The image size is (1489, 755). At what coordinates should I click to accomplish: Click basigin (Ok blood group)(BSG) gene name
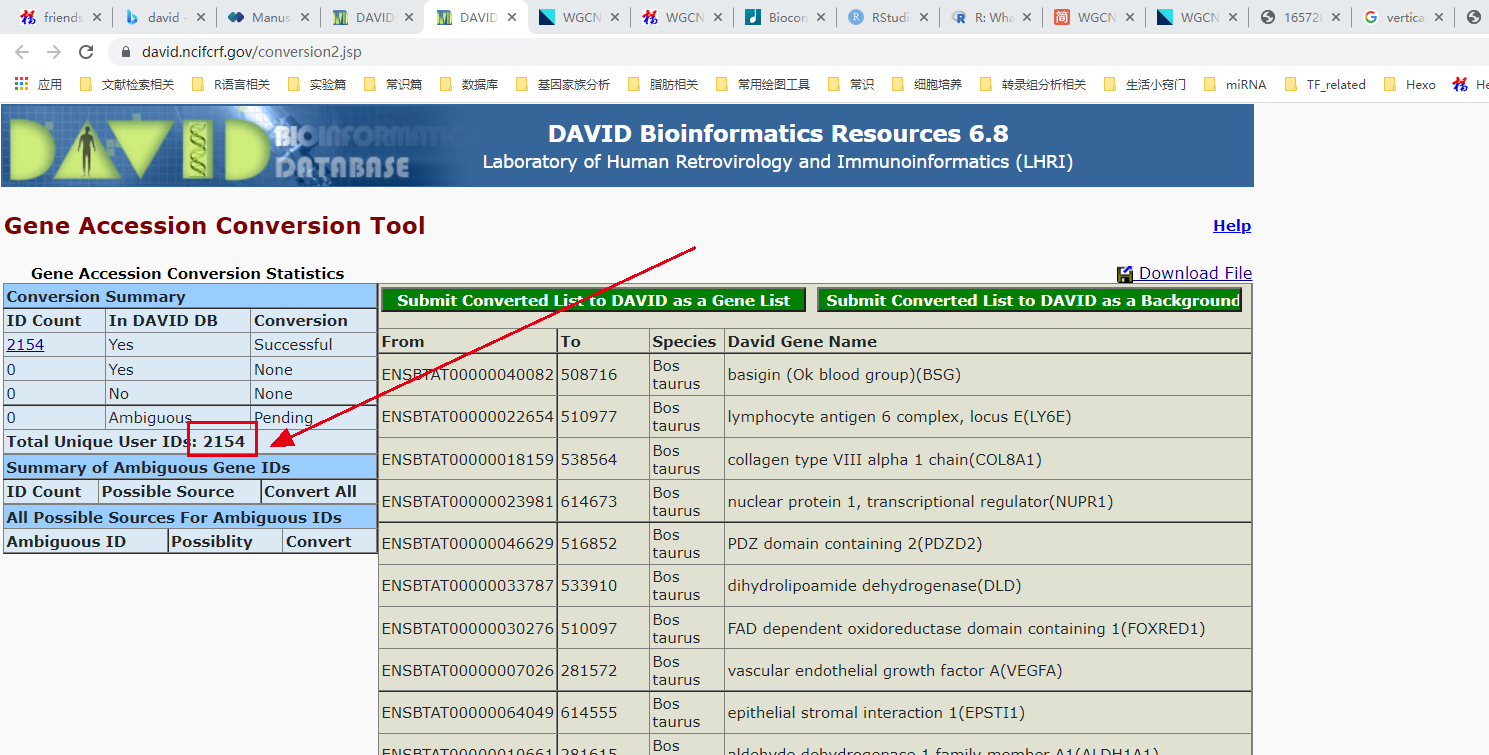tap(844, 375)
